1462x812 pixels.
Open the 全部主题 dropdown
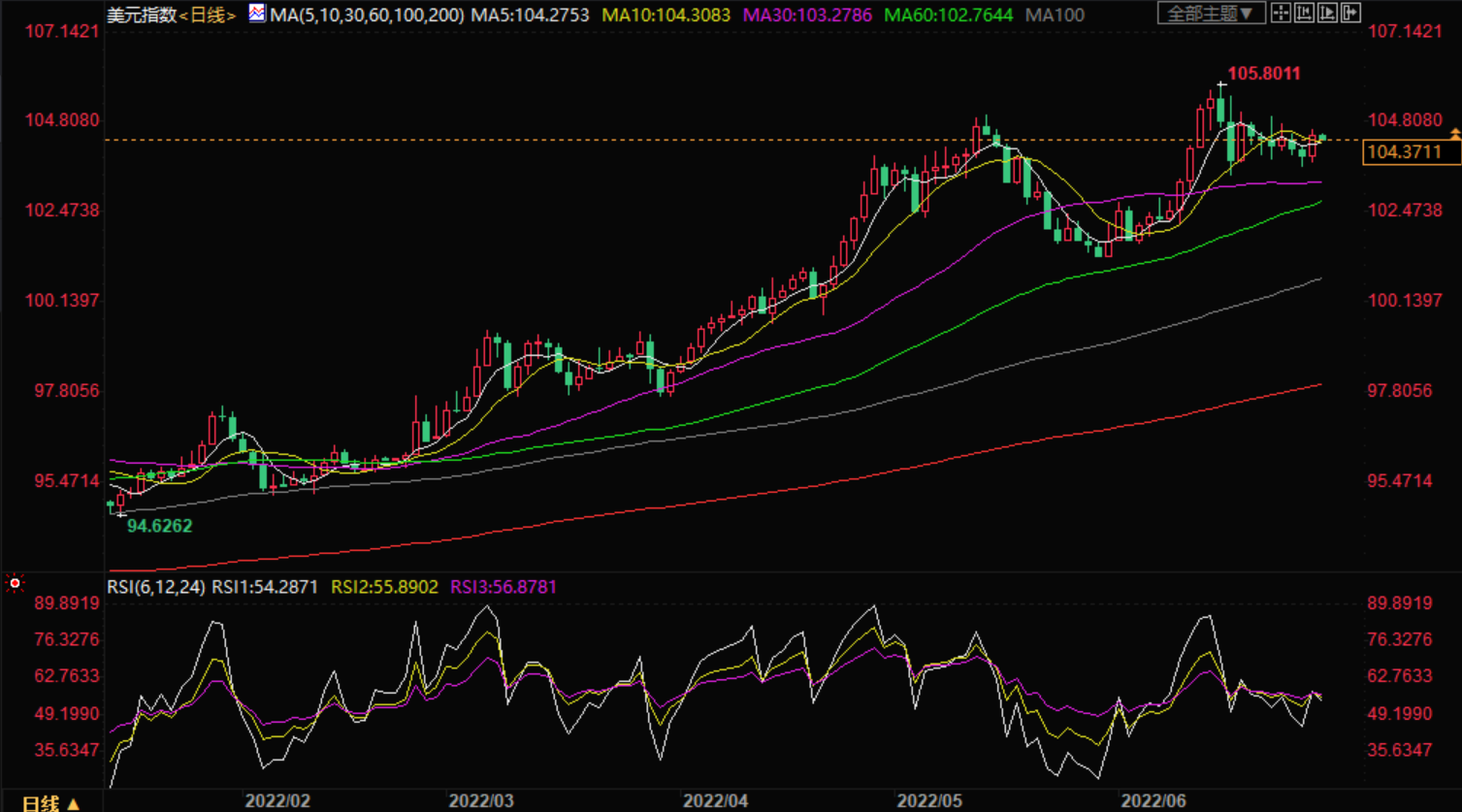click(1211, 14)
